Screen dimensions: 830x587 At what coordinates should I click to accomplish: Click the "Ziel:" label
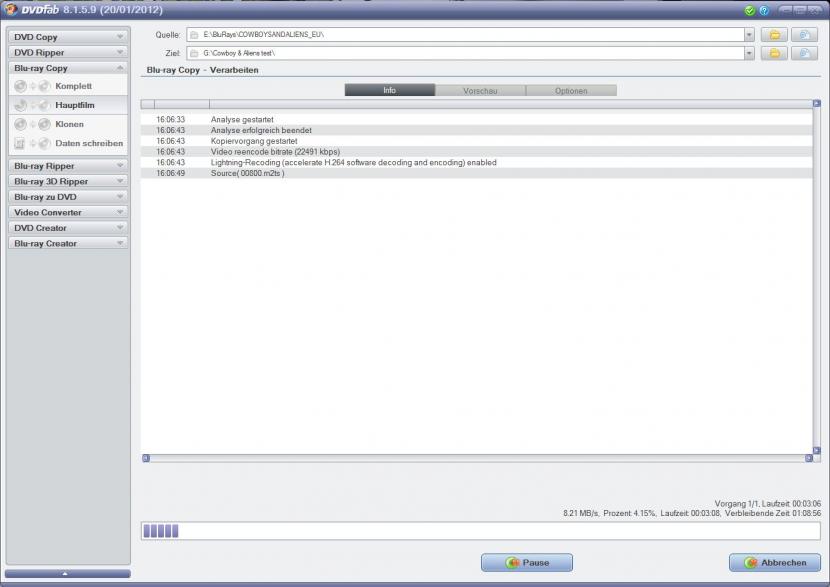(x=173, y=53)
